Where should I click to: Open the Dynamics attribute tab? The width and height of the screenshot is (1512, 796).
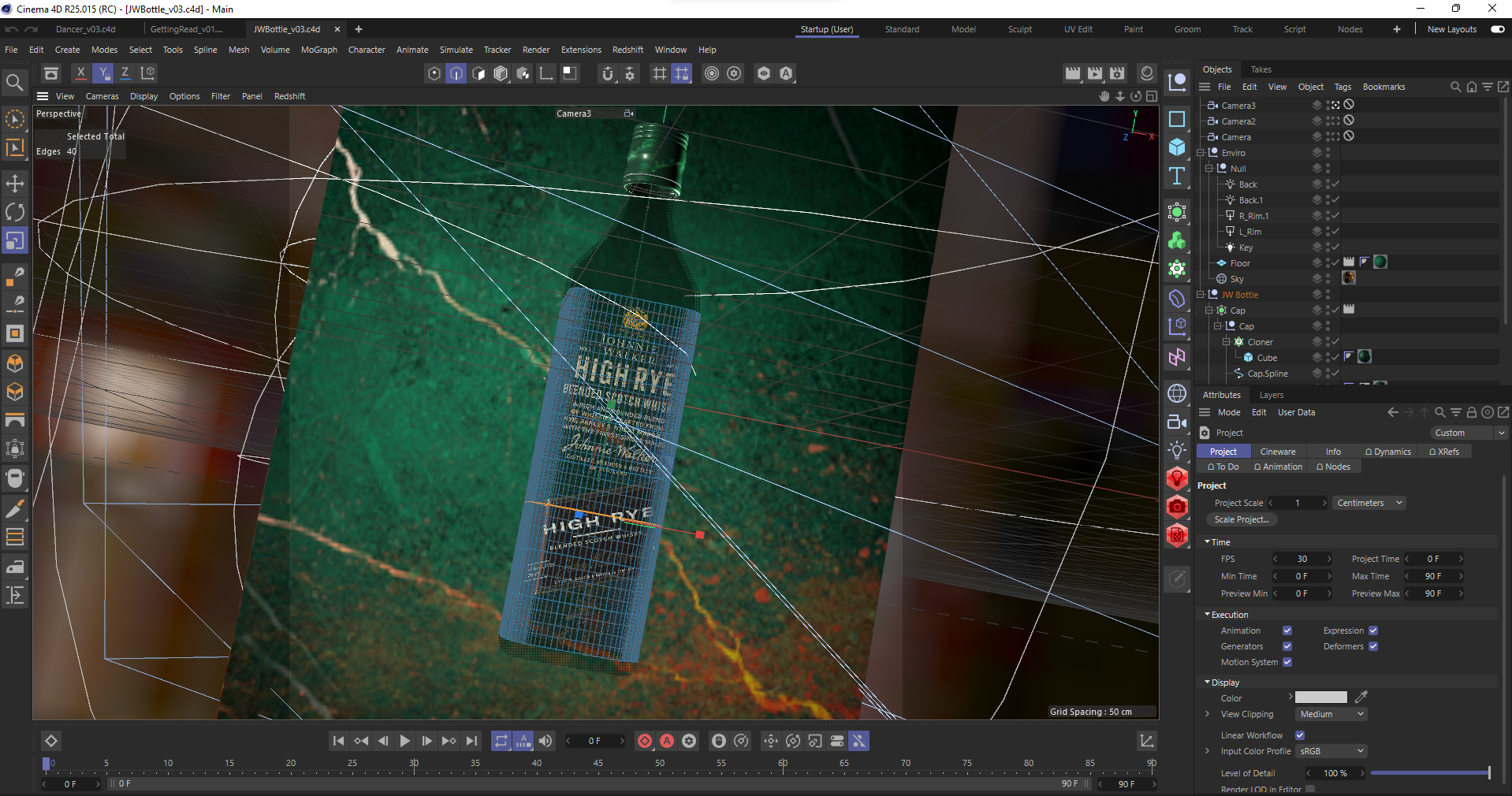1388,452
